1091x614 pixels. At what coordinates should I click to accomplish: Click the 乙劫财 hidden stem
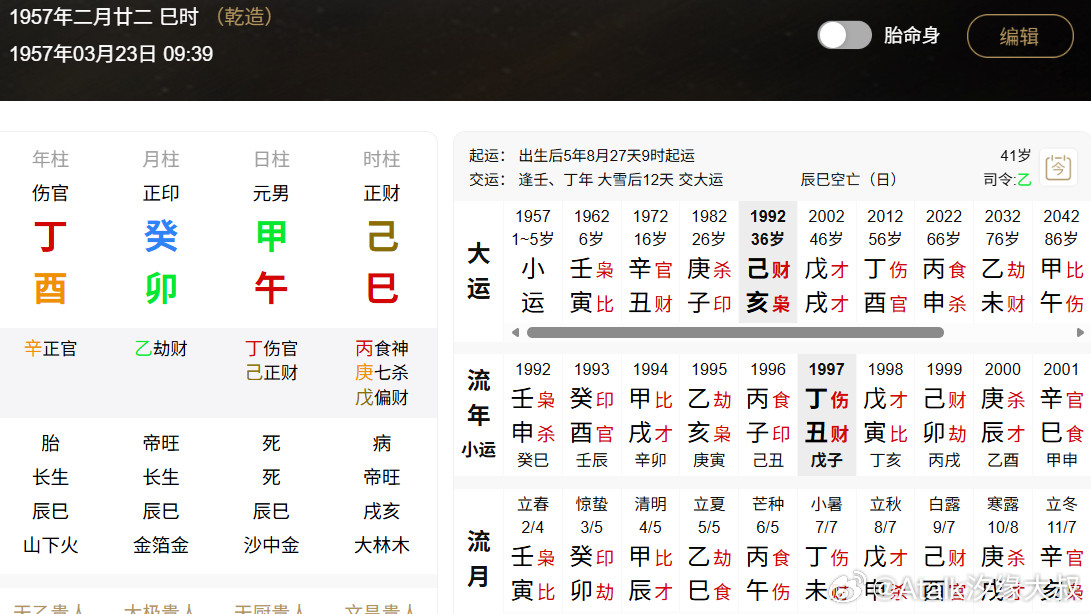pyautogui.click(x=161, y=348)
